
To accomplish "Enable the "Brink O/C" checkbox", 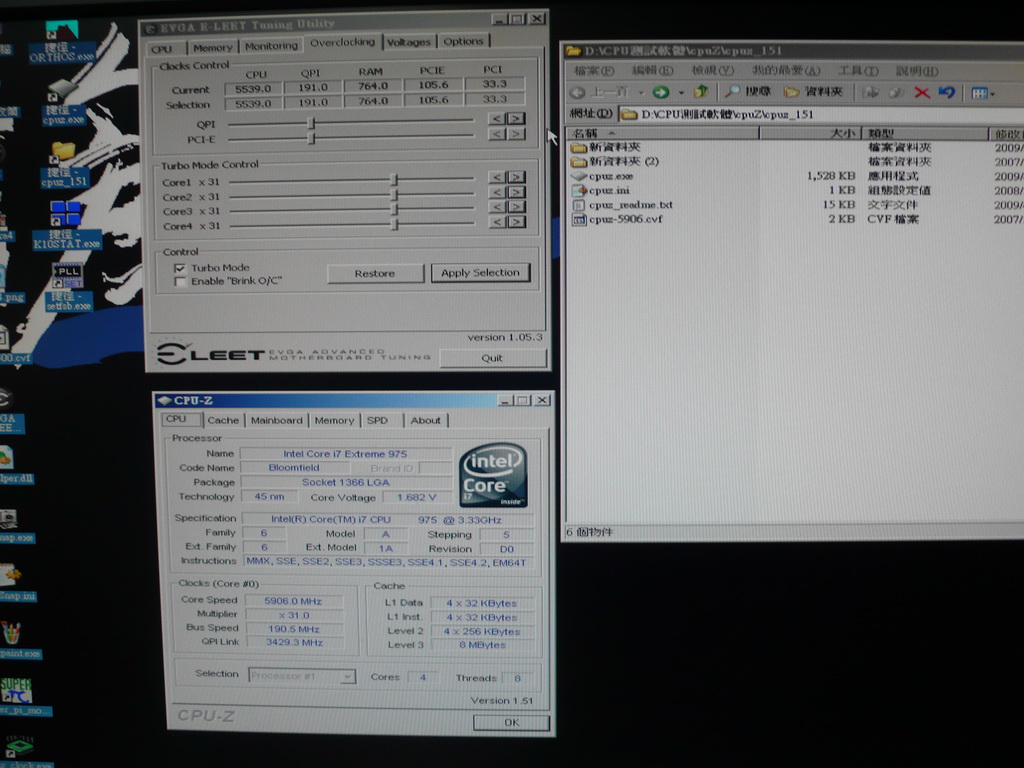I will (x=180, y=281).
